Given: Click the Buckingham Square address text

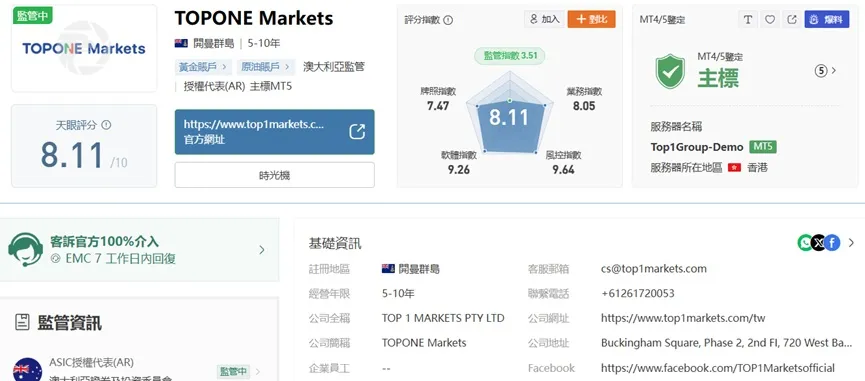Looking at the screenshot, I should pos(727,343).
